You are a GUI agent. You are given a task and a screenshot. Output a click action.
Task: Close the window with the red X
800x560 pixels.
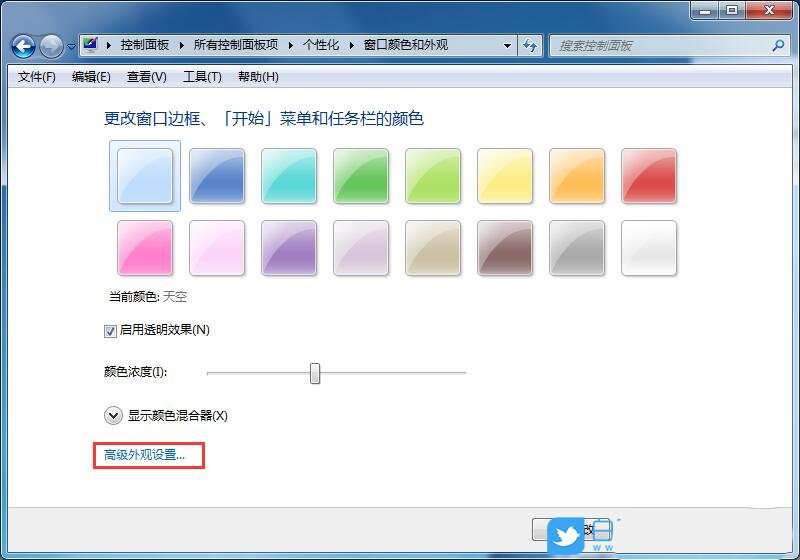(x=769, y=10)
